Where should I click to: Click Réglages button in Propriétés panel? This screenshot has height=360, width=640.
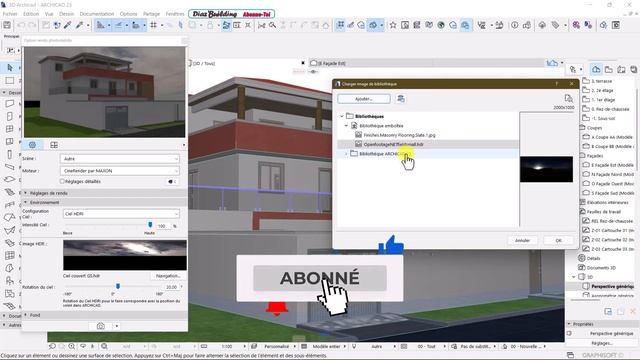[602, 343]
